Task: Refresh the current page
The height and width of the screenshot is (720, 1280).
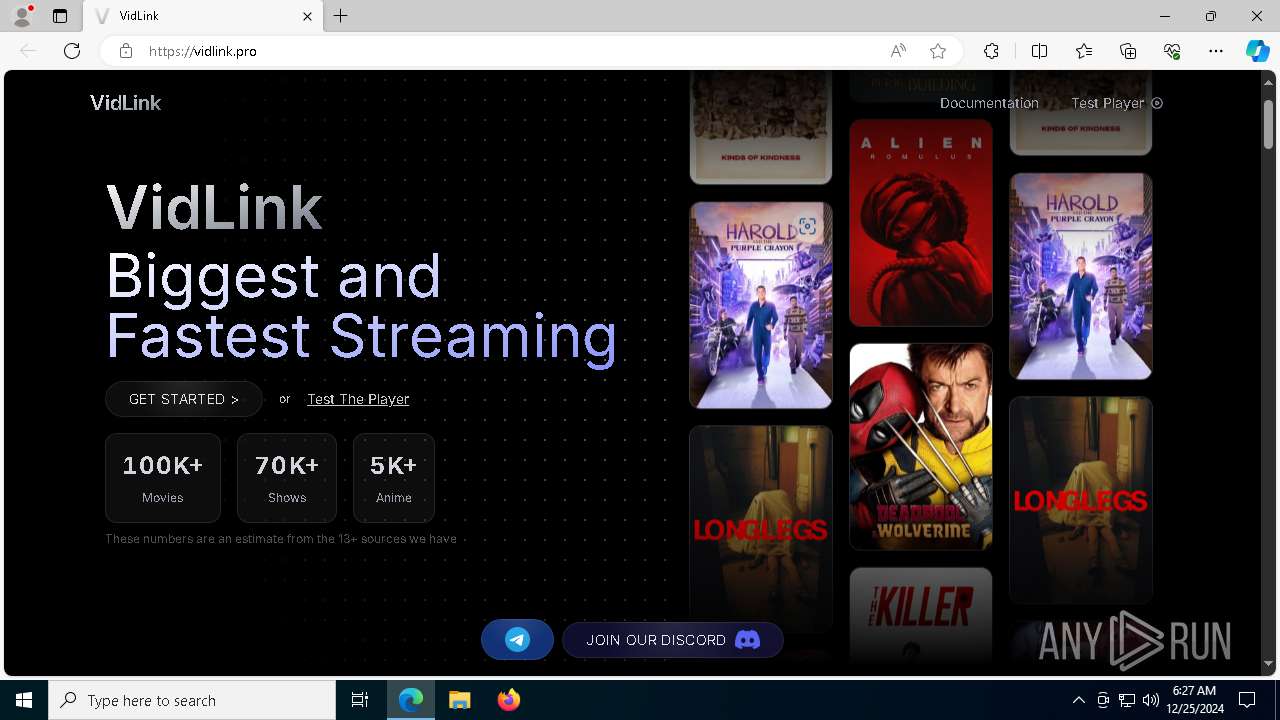Action: pyautogui.click(x=72, y=51)
